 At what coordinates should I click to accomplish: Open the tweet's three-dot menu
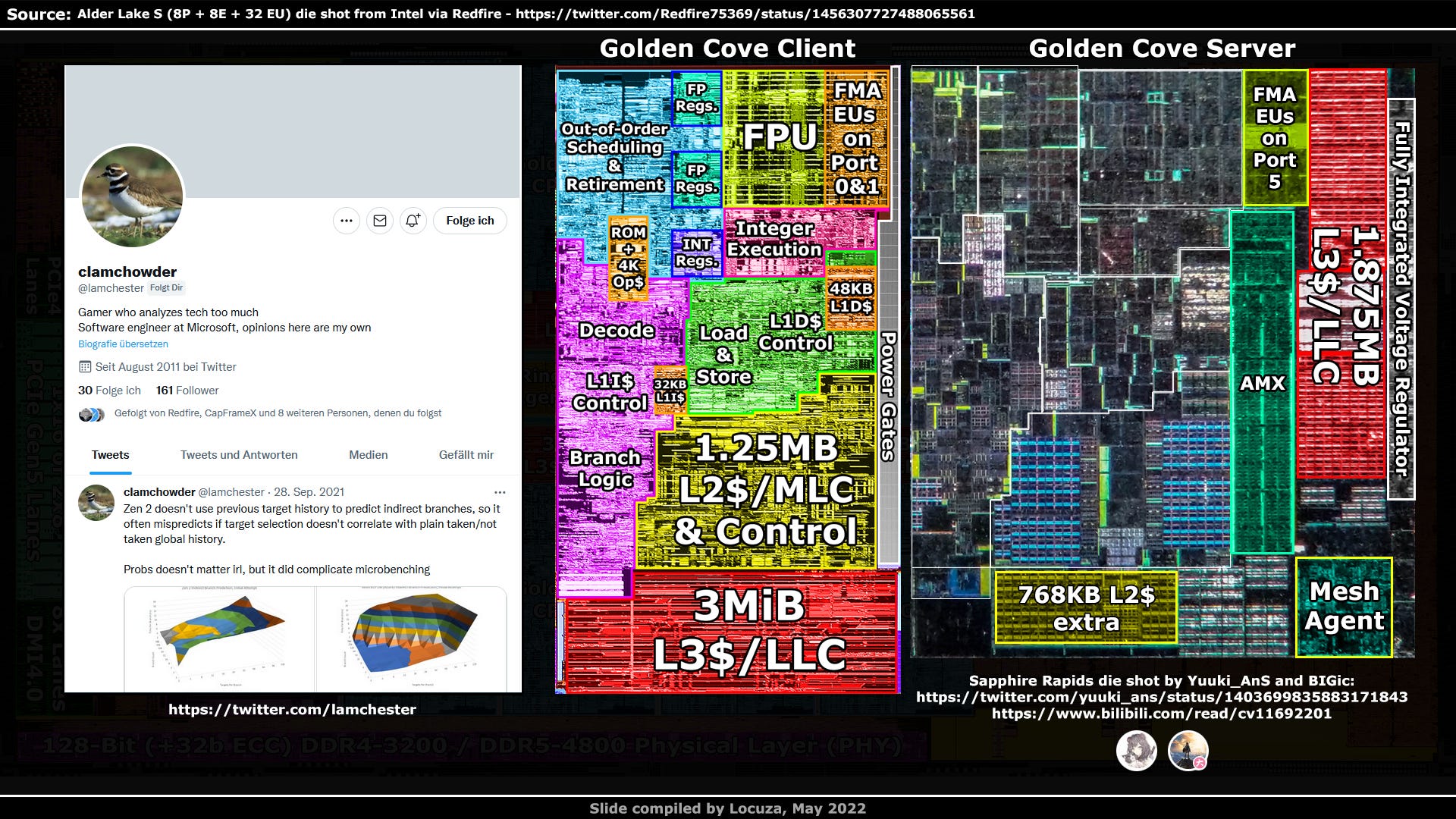pyautogui.click(x=500, y=492)
